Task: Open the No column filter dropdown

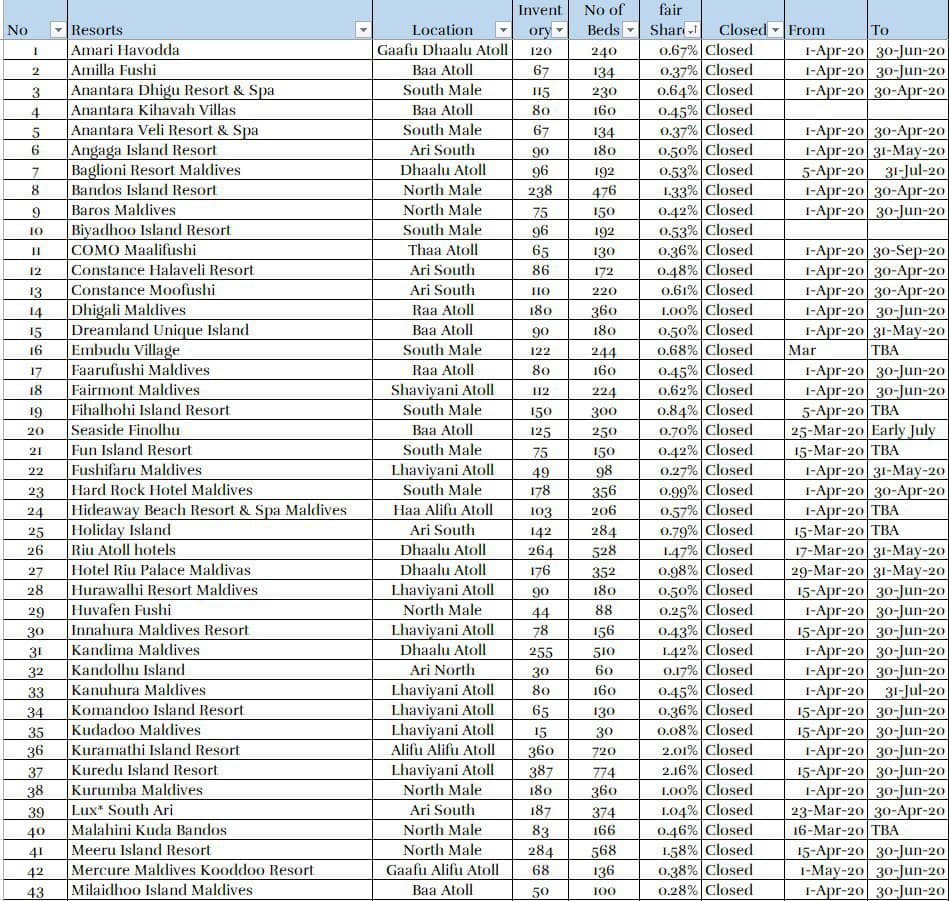Action: [x=57, y=30]
